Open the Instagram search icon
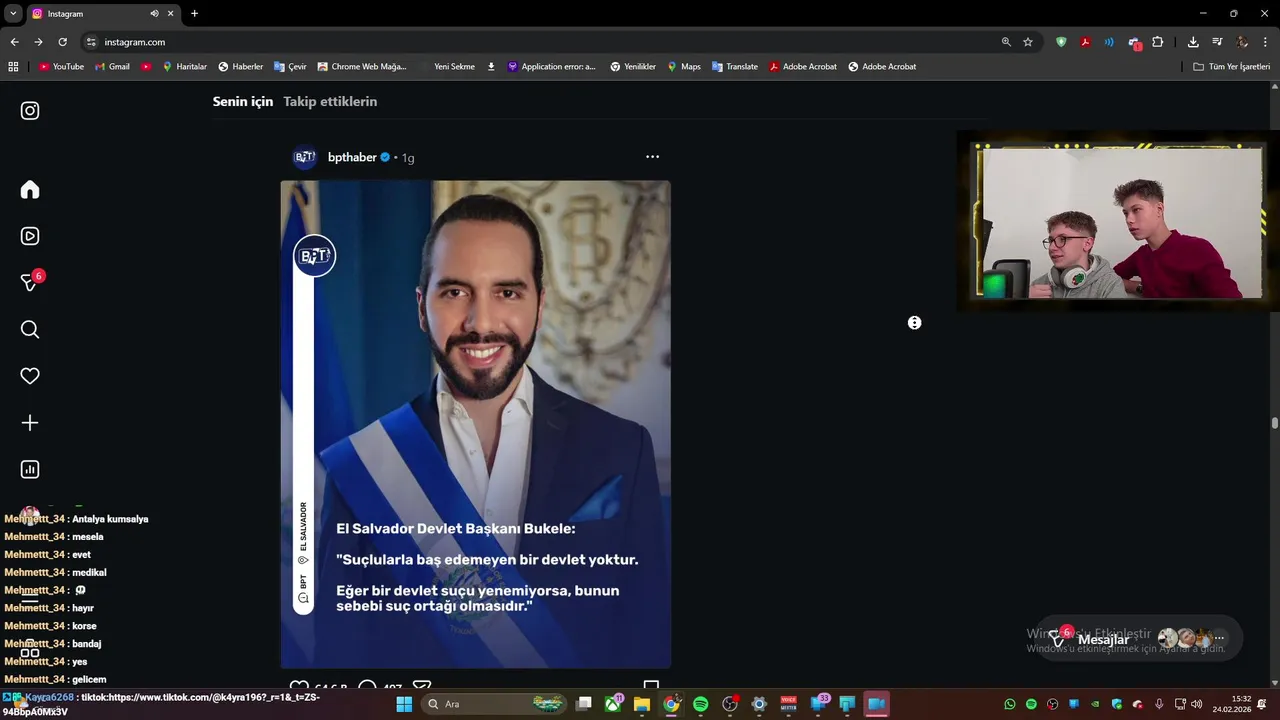The image size is (1280, 720). coord(30,330)
